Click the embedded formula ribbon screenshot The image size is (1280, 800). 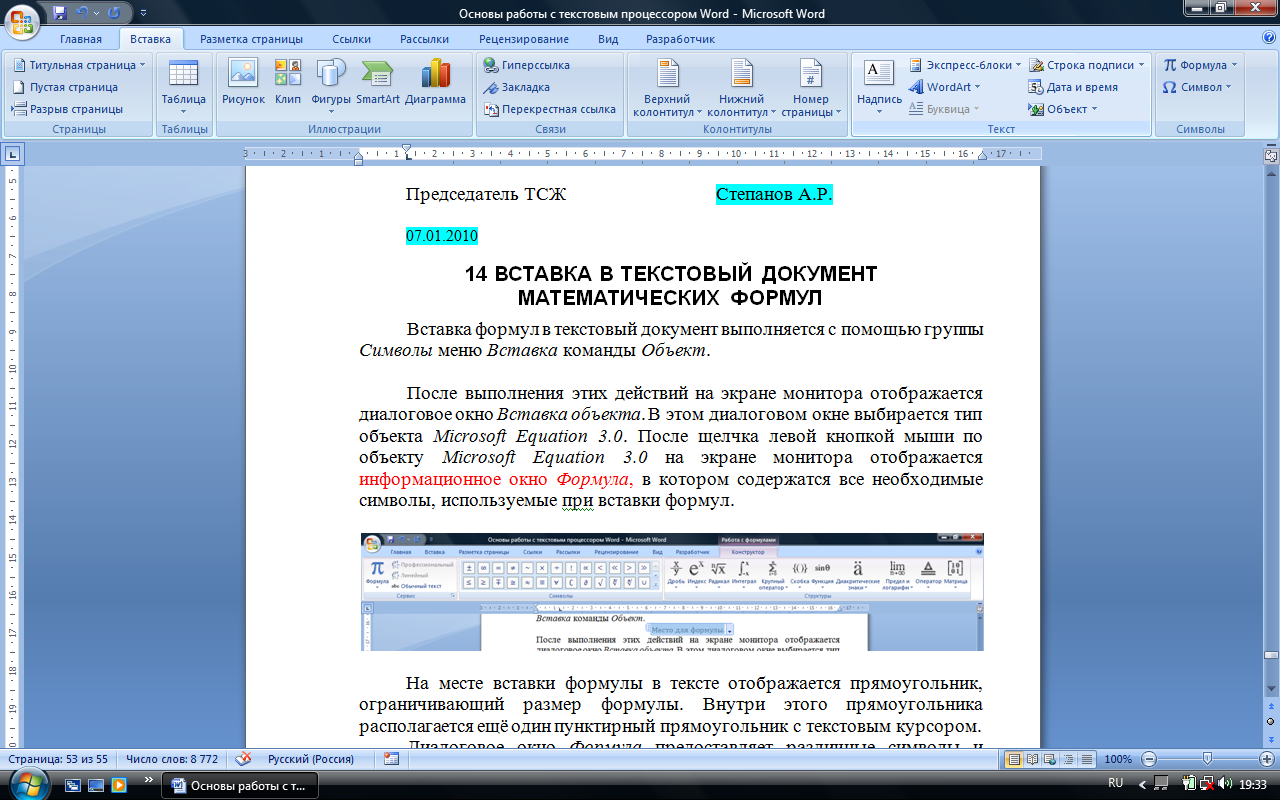[x=672, y=592]
